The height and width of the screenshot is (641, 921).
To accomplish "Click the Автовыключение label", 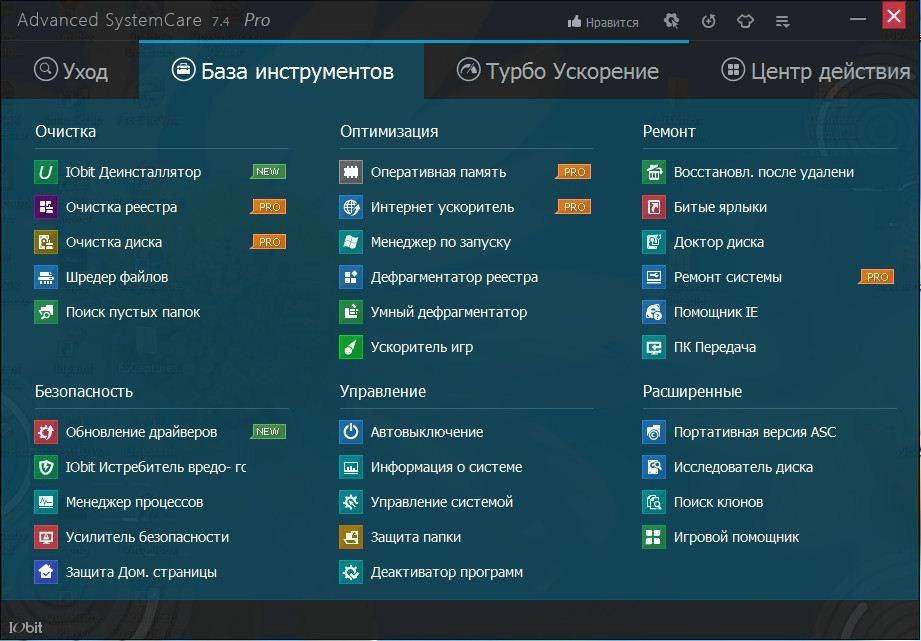I will click(426, 432).
